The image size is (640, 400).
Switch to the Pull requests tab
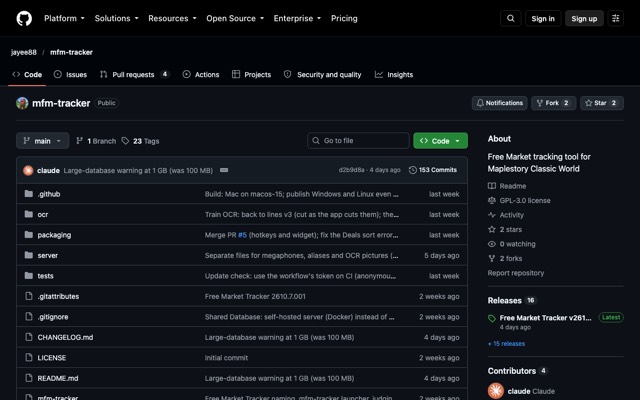134,75
